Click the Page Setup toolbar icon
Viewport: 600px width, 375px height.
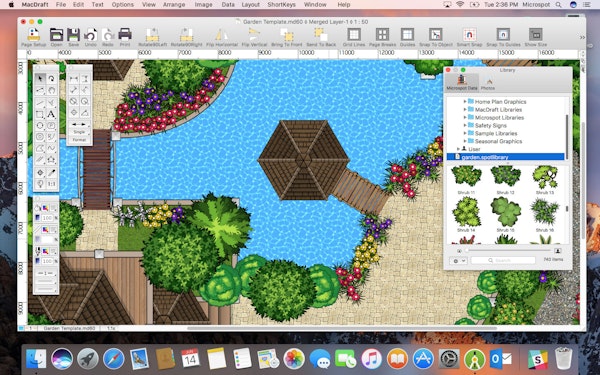[x=34, y=35]
